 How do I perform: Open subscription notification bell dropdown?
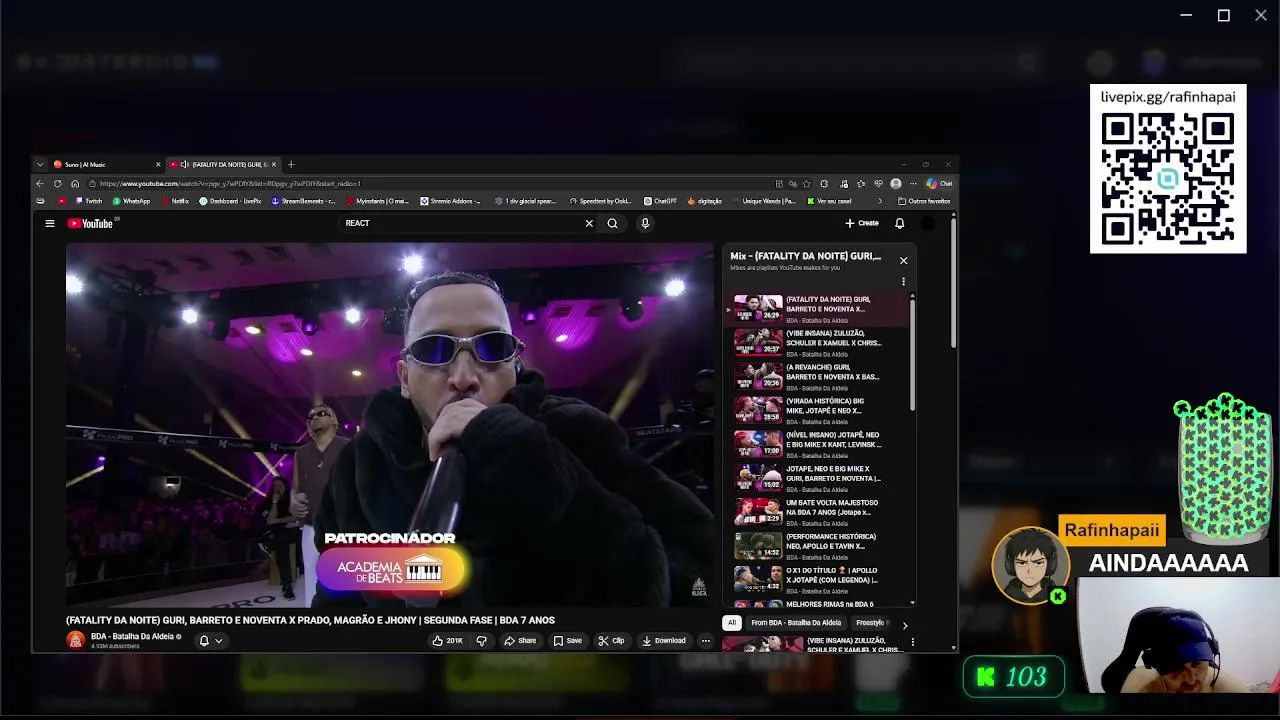[x=210, y=640]
